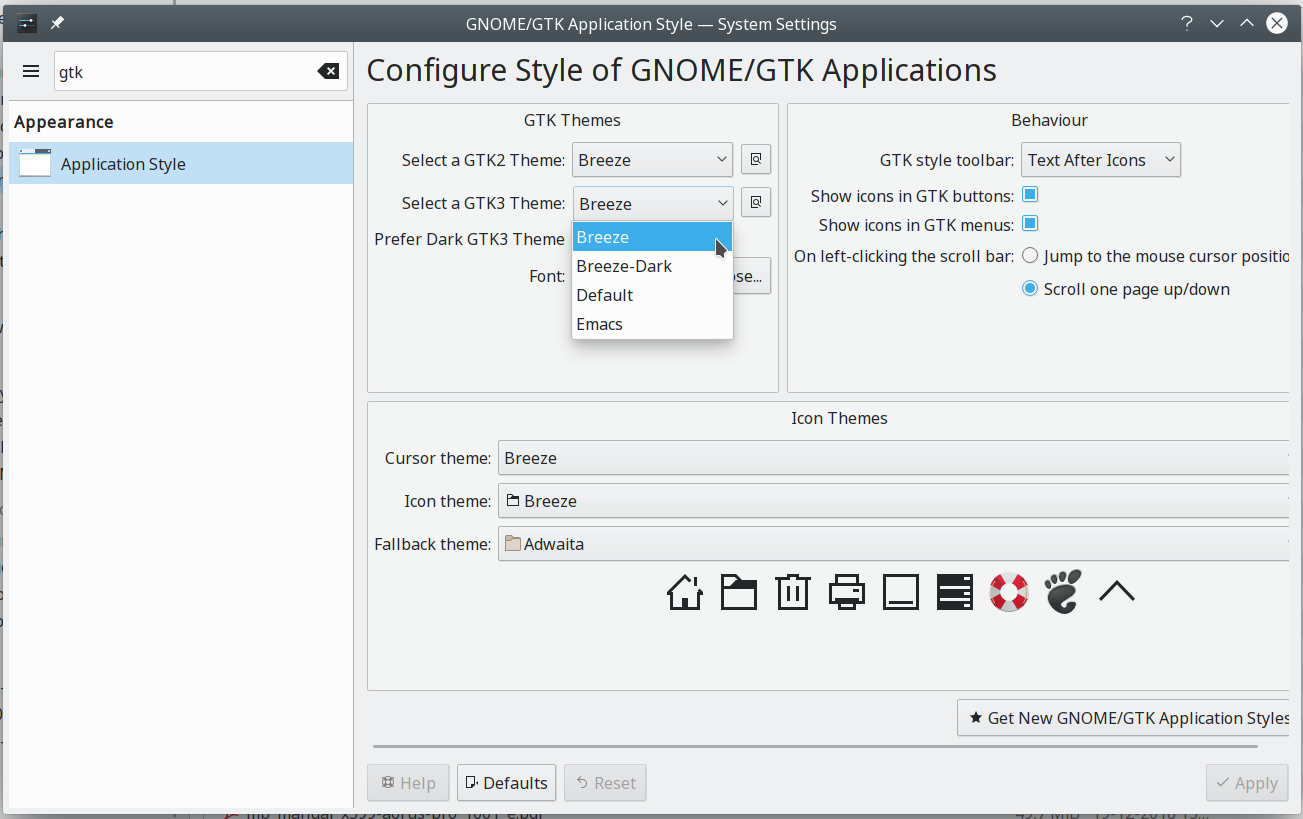
Task: Preview the selected GTK2 theme
Action: tap(756, 160)
